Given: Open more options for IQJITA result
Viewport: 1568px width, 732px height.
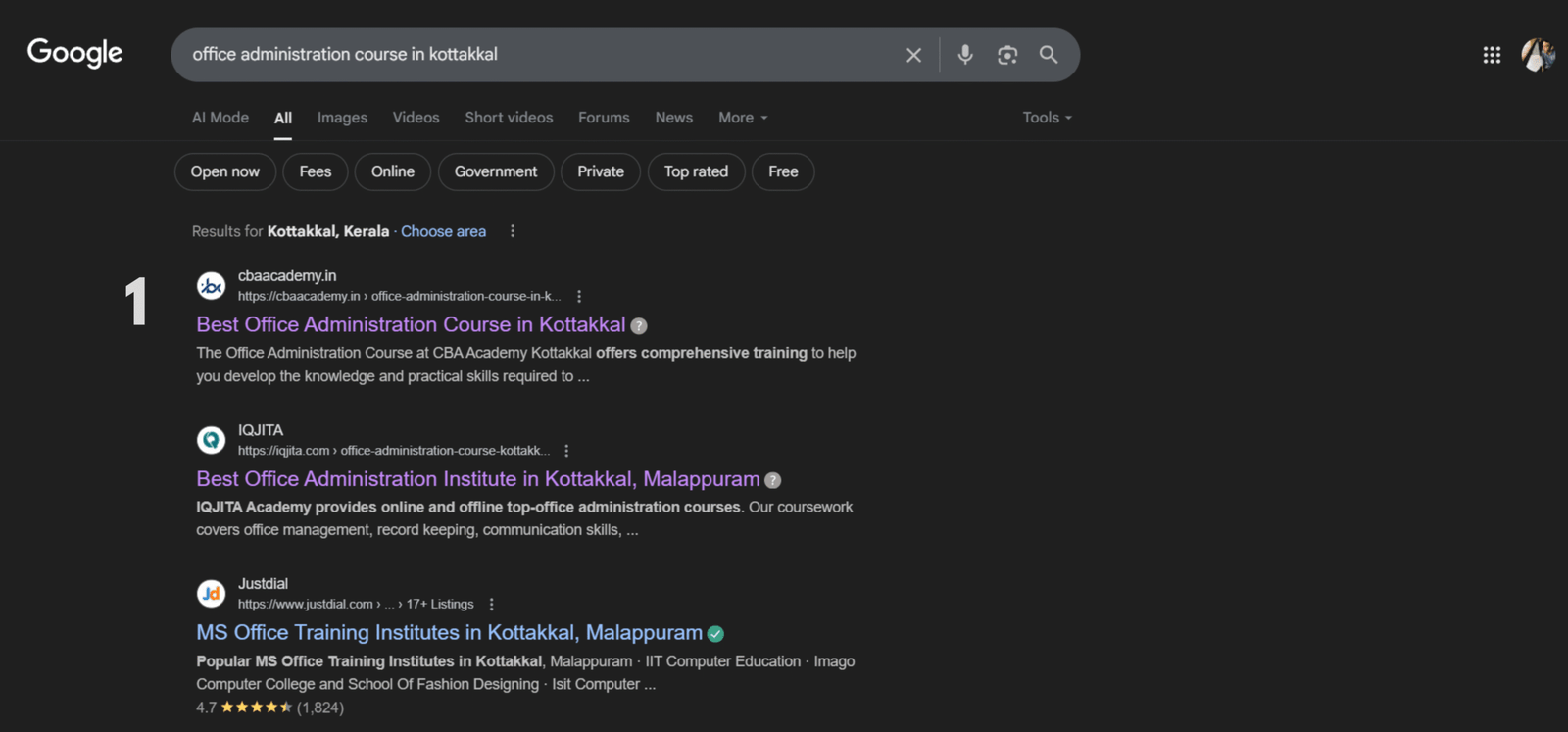Looking at the screenshot, I should click(x=566, y=451).
